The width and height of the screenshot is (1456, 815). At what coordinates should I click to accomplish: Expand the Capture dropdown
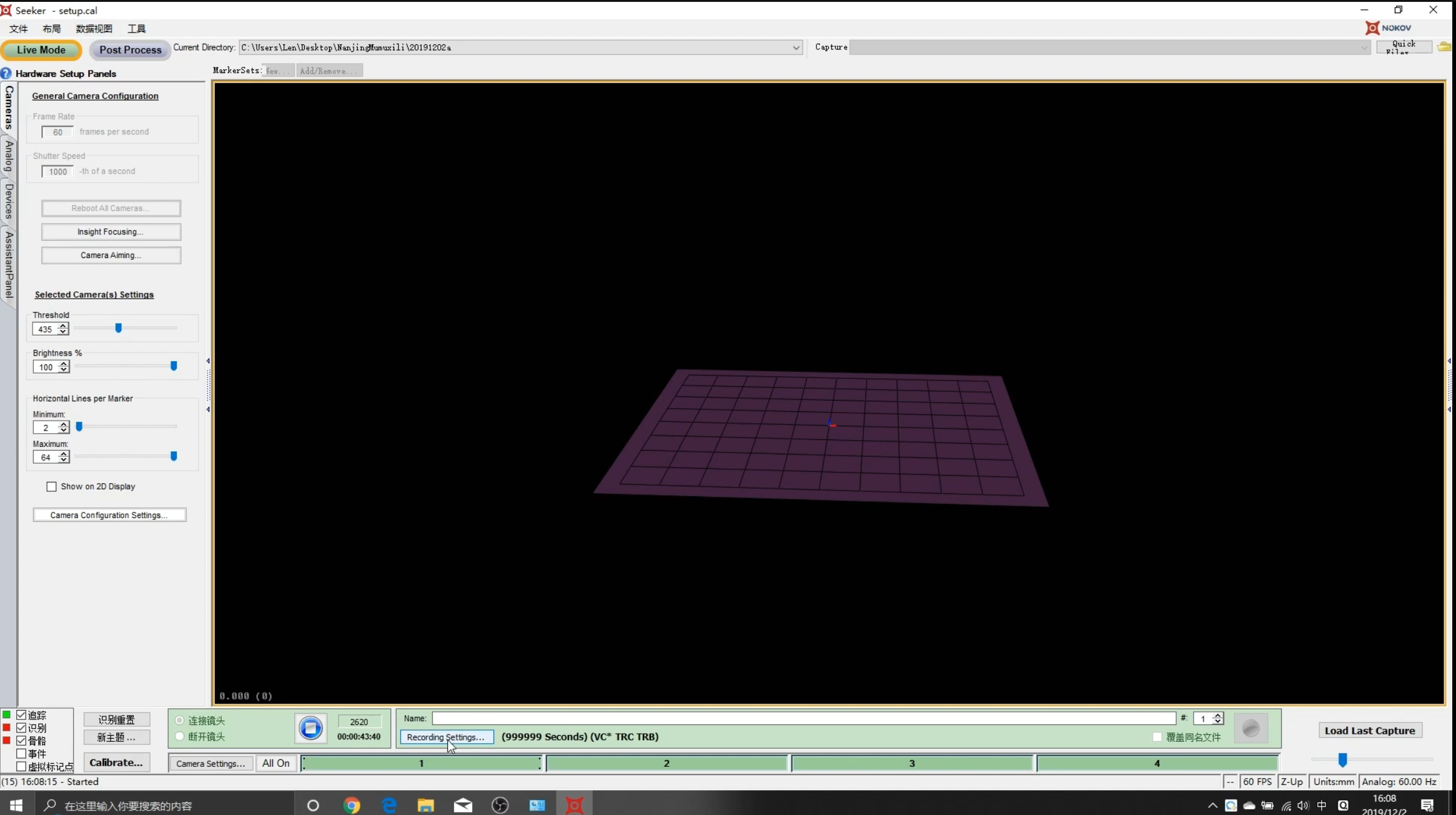pyautogui.click(x=1364, y=47)
